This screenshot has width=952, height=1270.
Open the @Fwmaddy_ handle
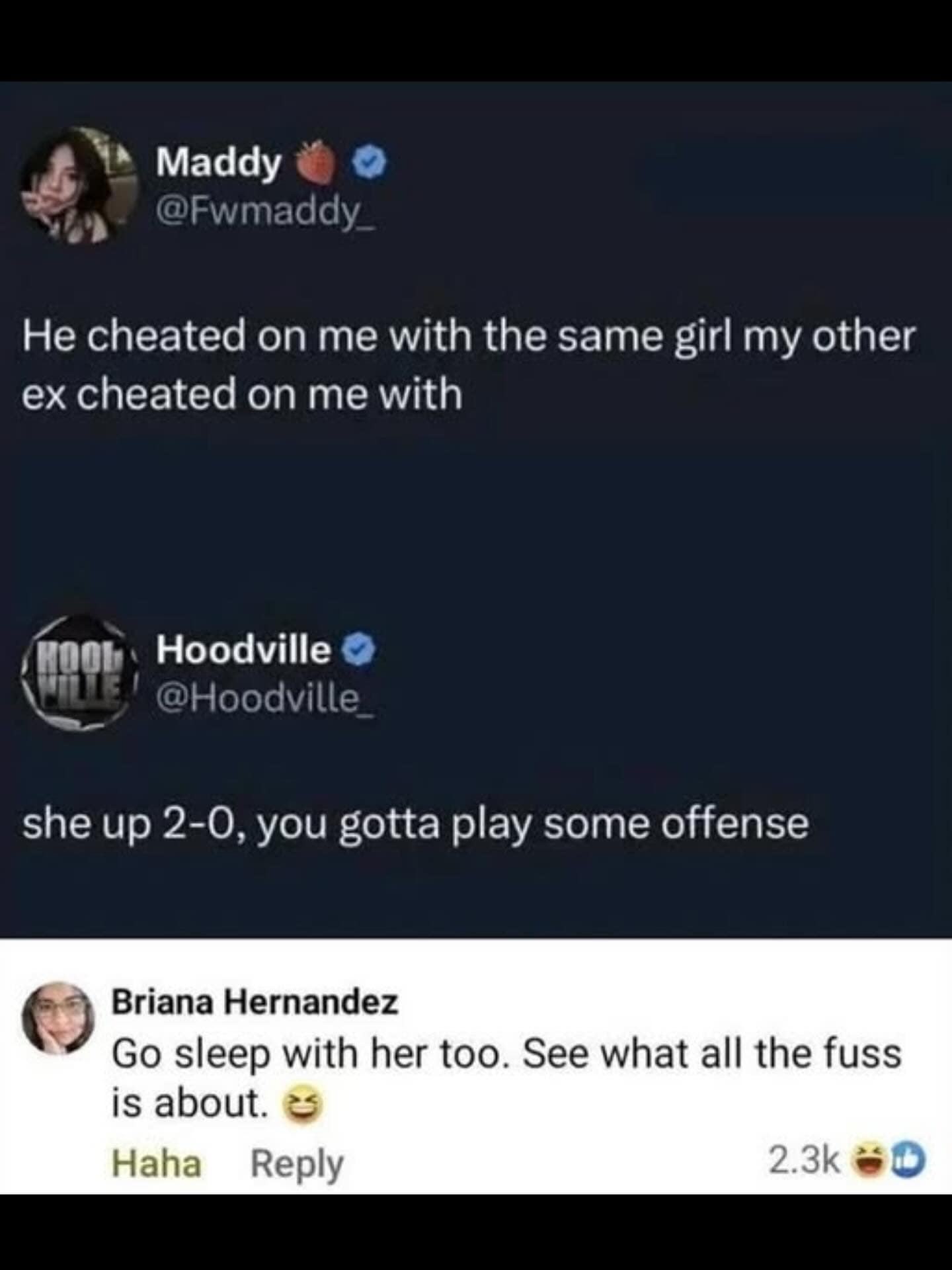266,212
